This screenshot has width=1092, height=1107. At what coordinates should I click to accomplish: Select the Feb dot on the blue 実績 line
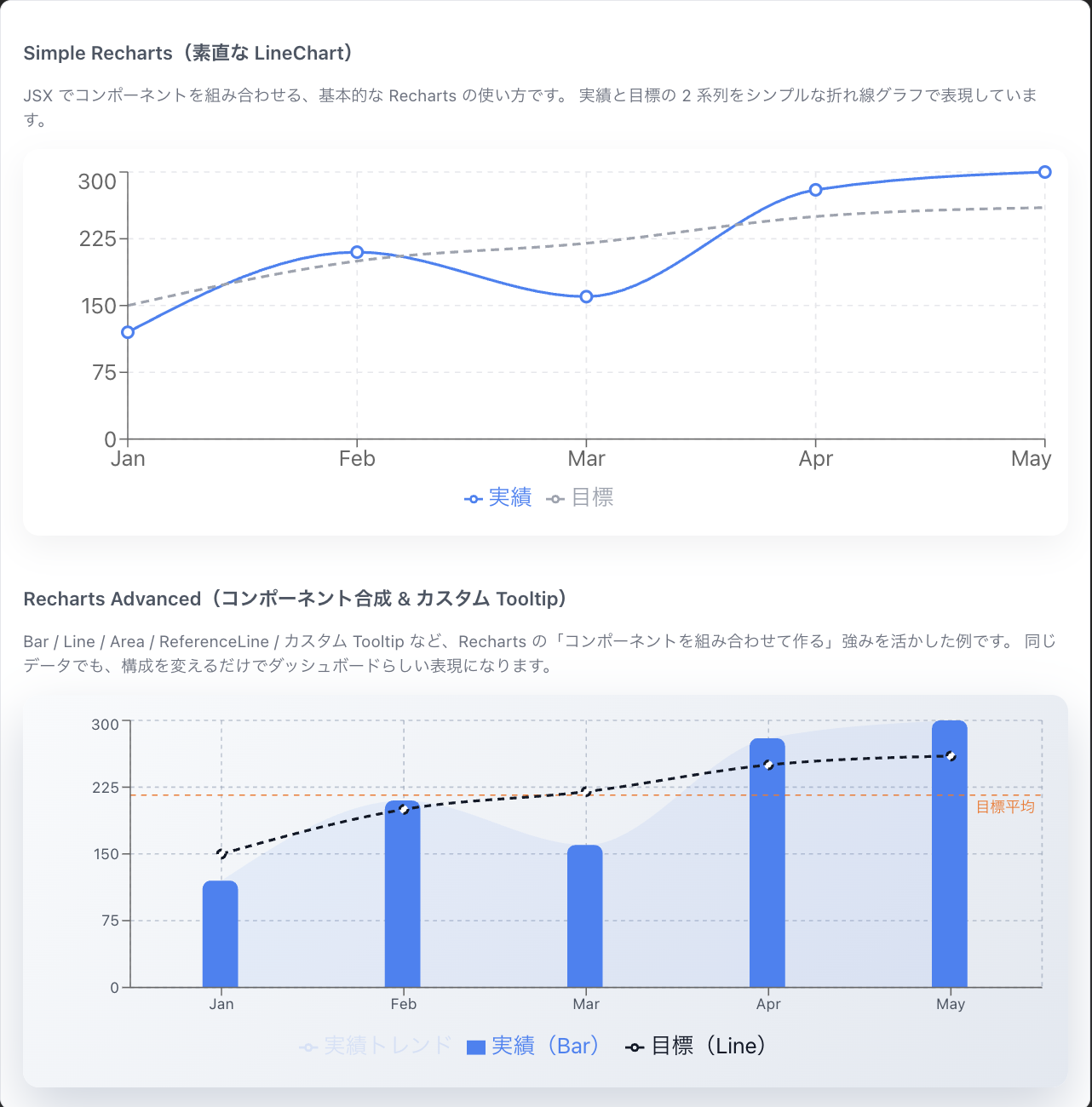357,251
